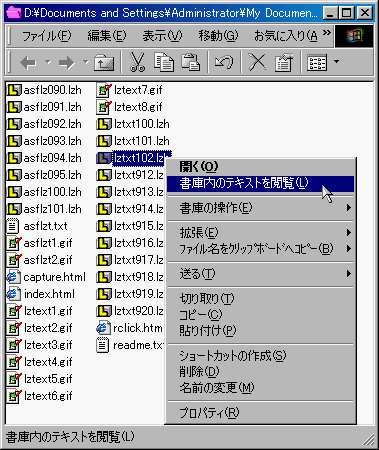Click the Cut scissors toolbar icon
This screenshot has height=450, width=379.
pyautogui.click(x=137, y=62)
